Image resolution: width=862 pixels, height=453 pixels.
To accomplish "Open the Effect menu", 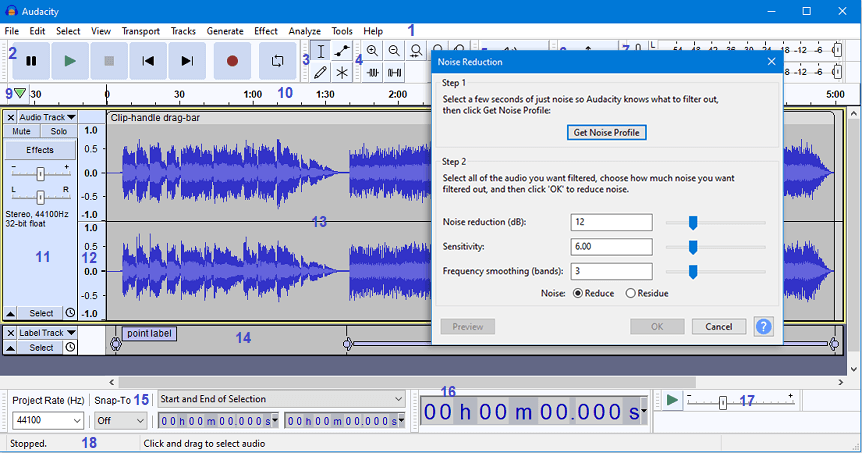I will click(x=266, y=31).
